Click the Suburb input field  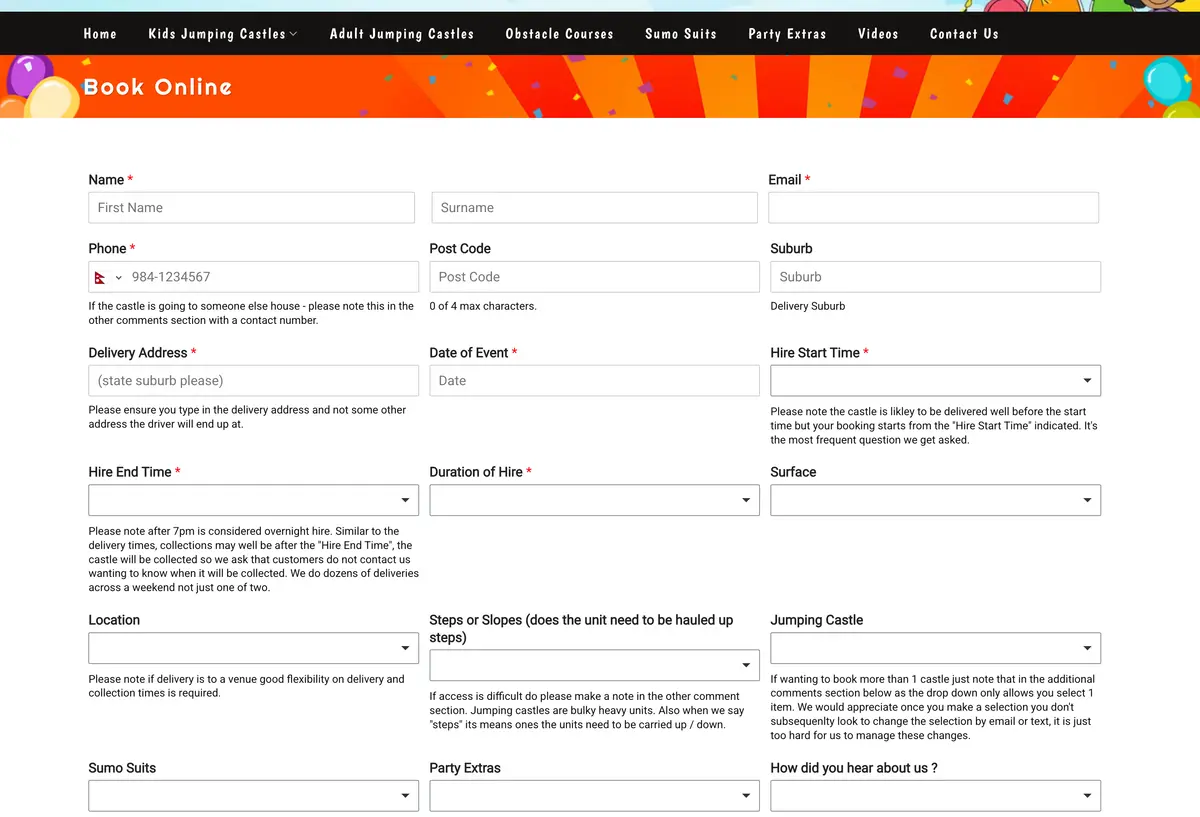pyautogui.click(x=935, y=277)
